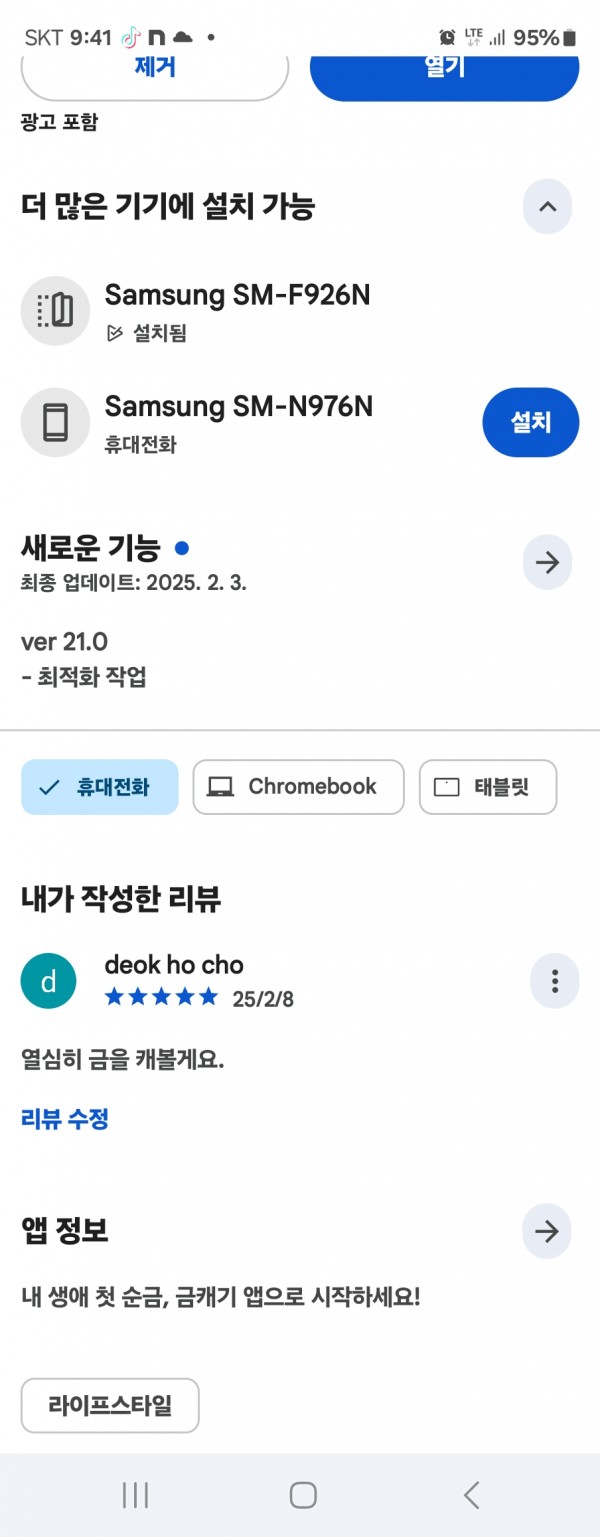The width and height of the screenshot is (600, 1537).
Task: Tap the 설치됨 installed status icon
Action: click(x=116, y=333)
